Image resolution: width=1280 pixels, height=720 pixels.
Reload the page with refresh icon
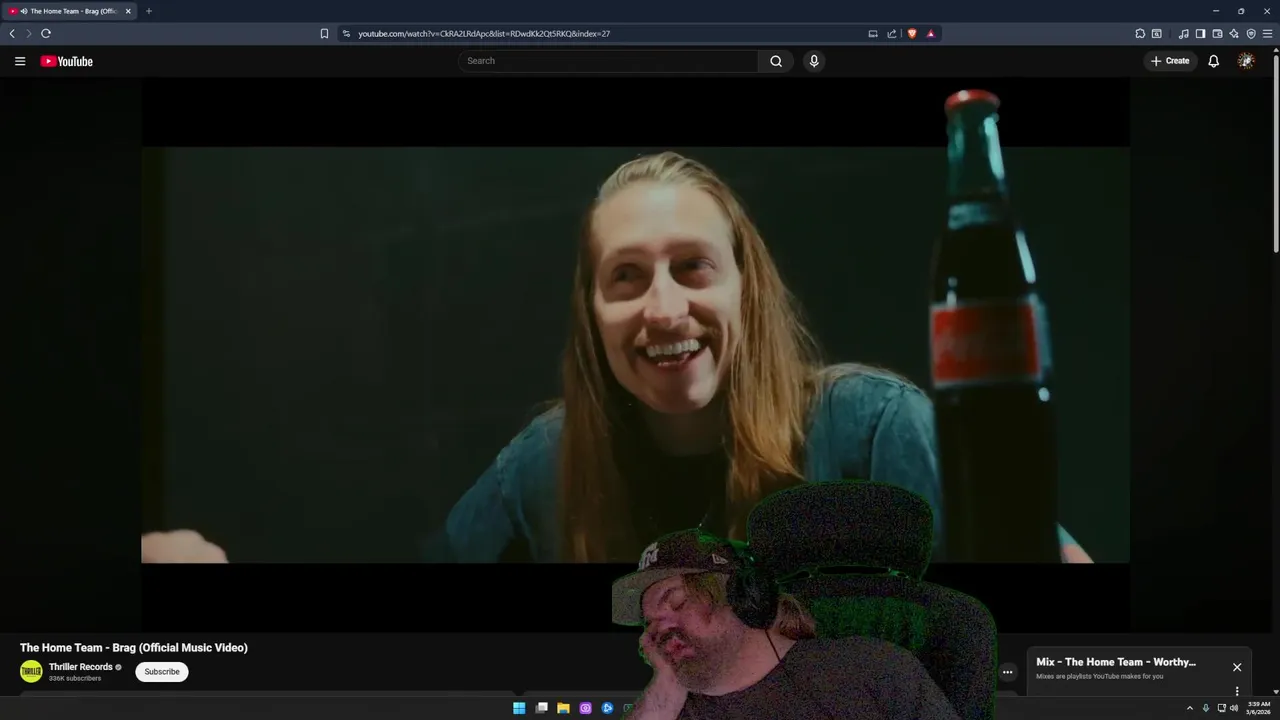point(46,33)
